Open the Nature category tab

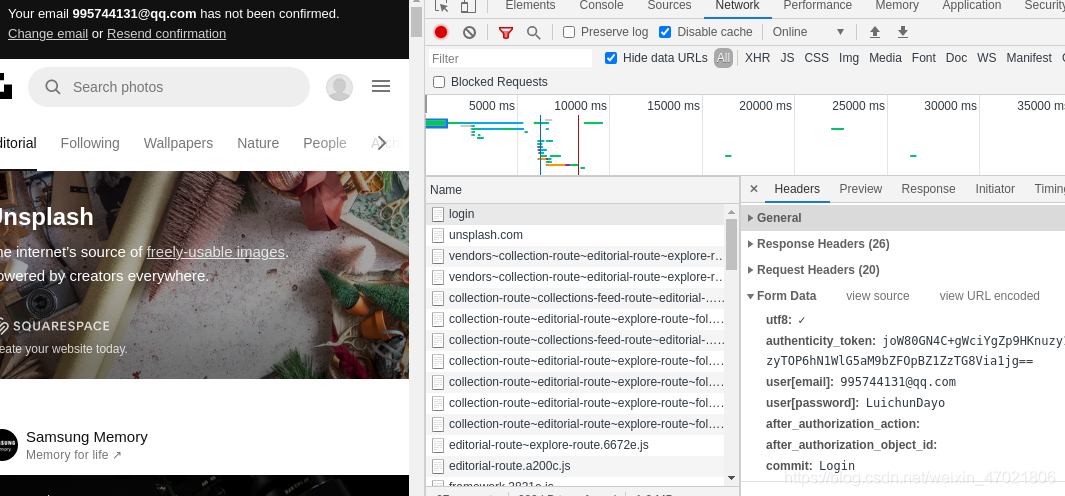tap(258, 143)
